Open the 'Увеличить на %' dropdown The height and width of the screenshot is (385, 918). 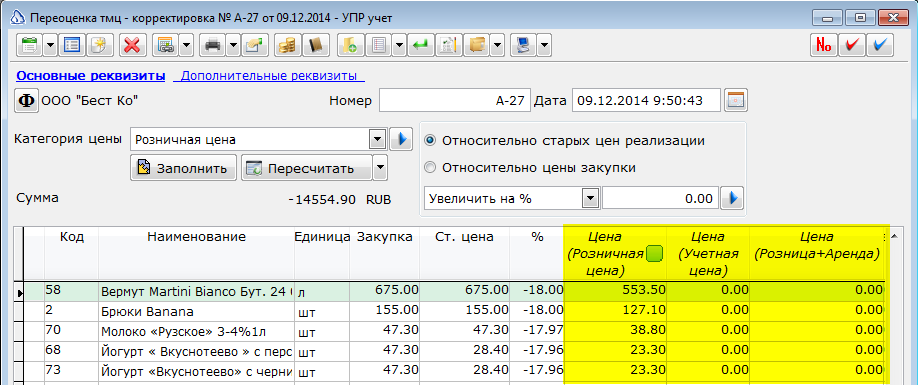click(x=590, y=198)
